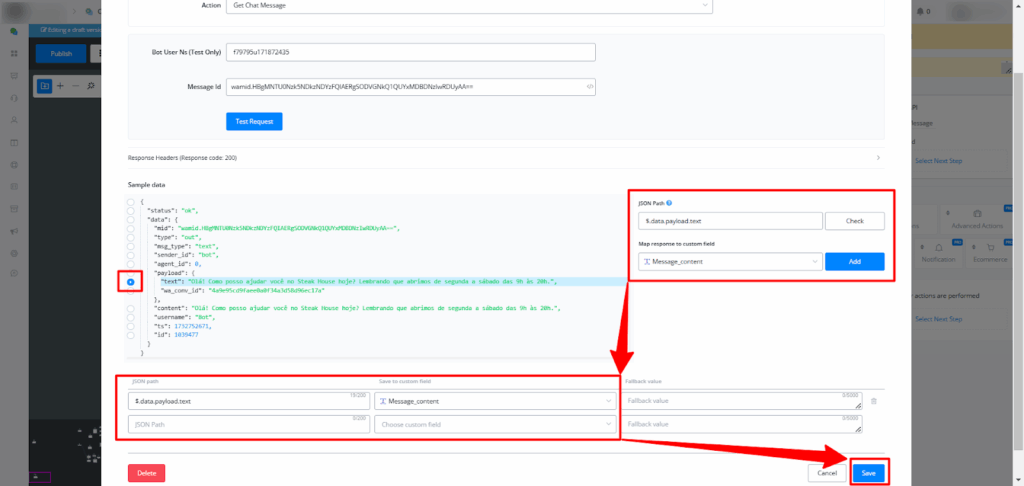Image resolution: width=1024 pixels, height=486 pixels.
Task: Open the Action dropdown showing Get Chat Message
Action: click(x=468, y=5)
